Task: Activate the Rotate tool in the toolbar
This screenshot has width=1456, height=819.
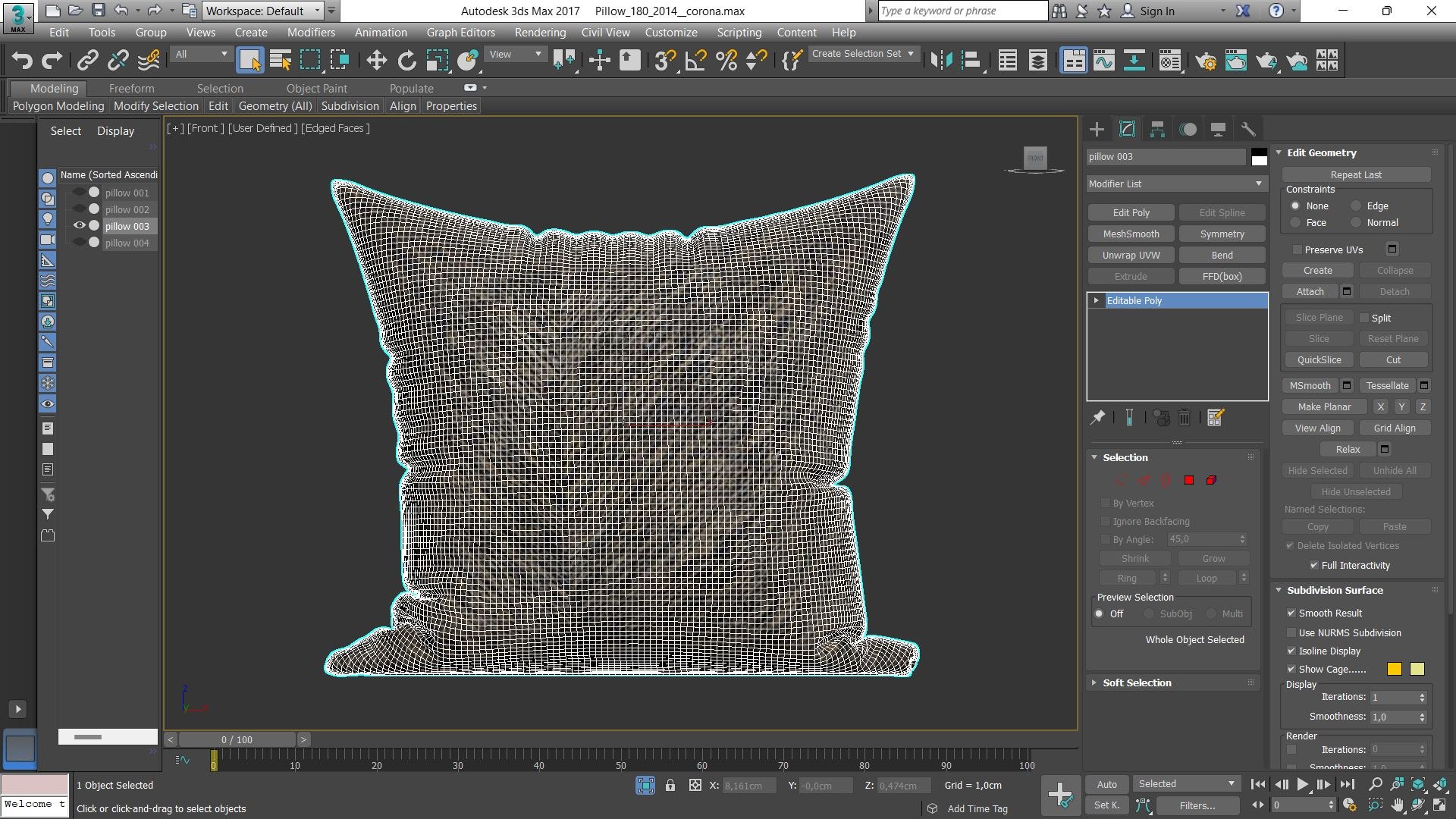Action: click(x=407, y=61)
